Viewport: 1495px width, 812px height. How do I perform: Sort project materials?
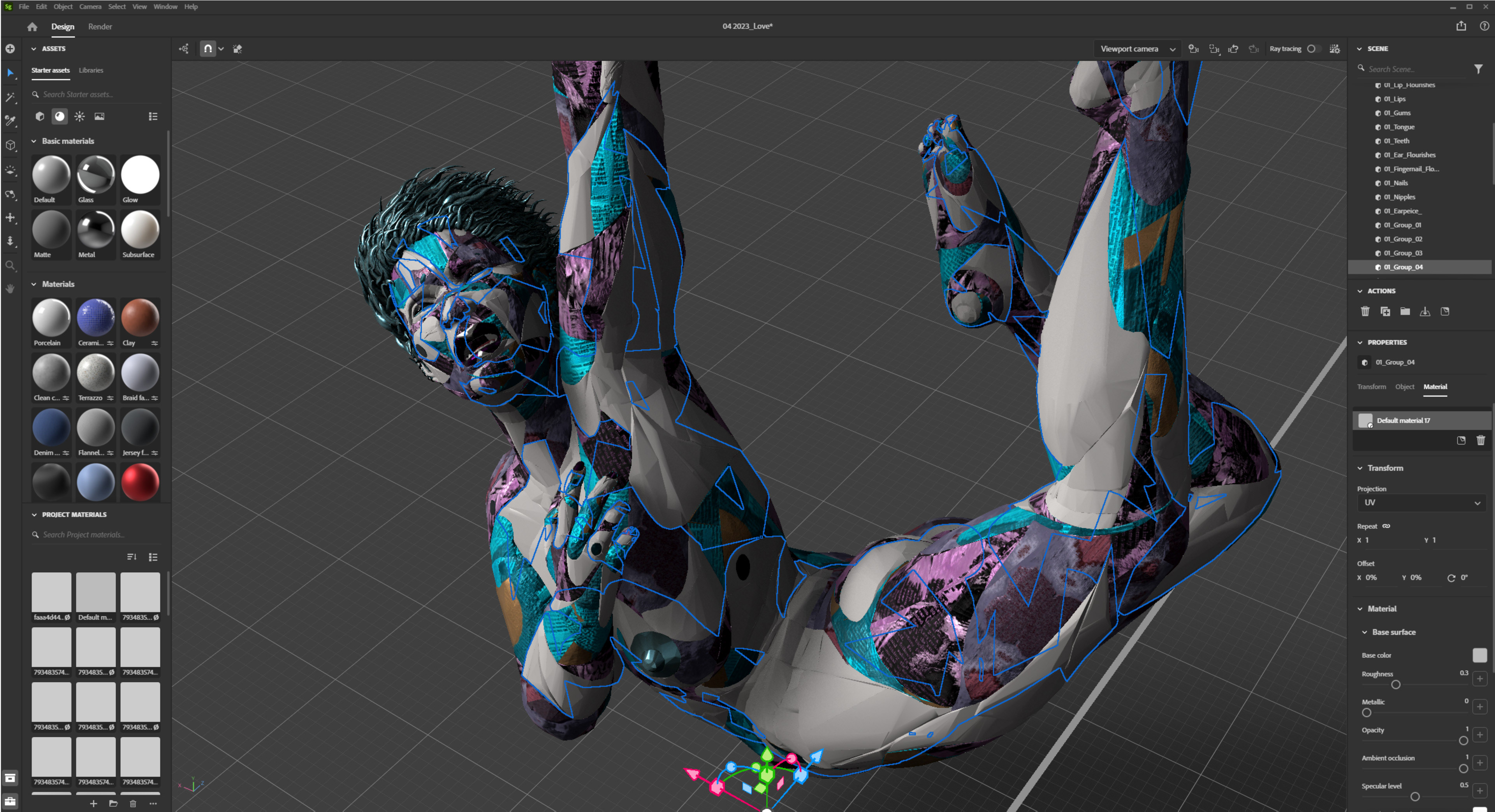pos(132,557)
